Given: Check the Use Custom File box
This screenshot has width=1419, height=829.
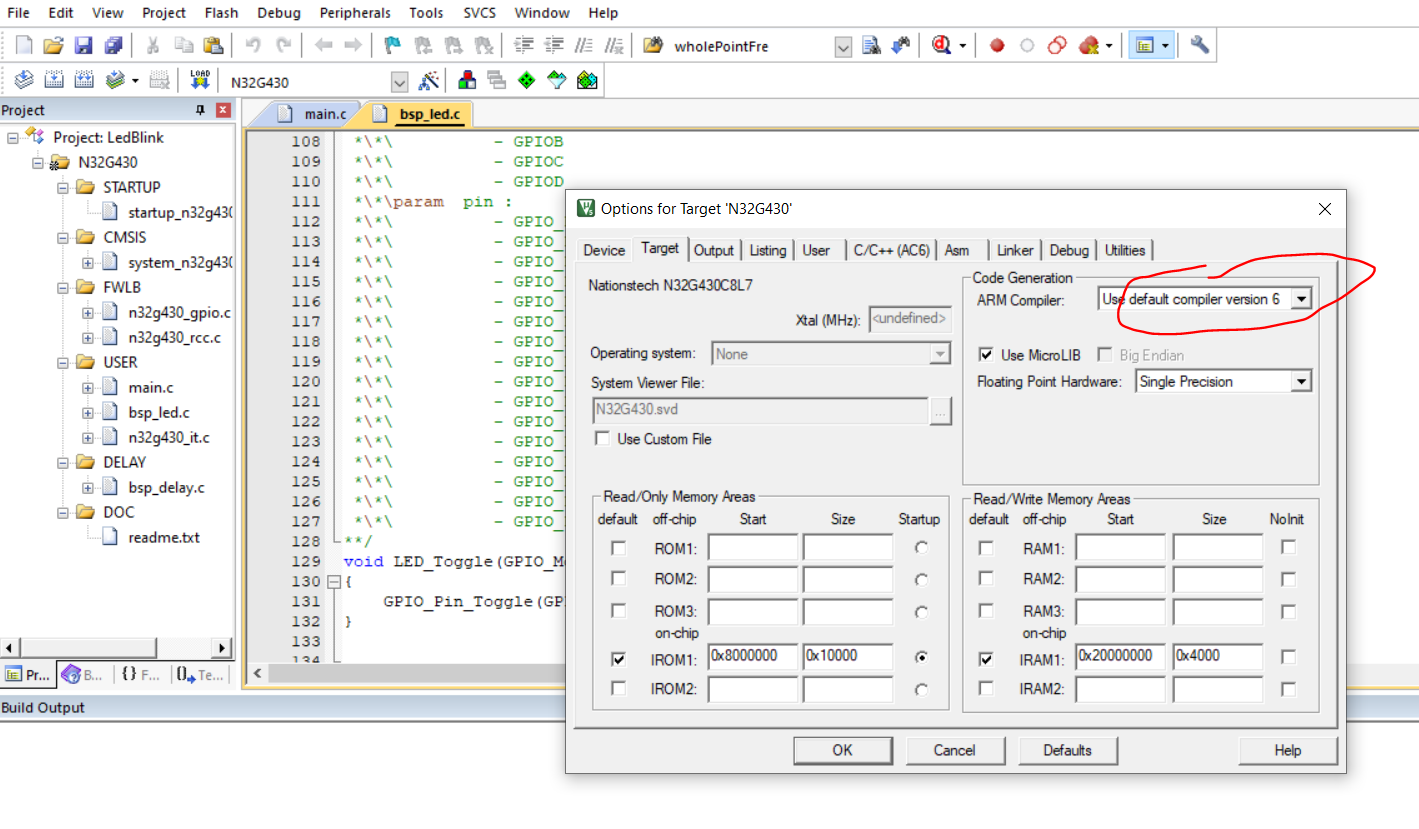Looking at the screenshot, I should tap(601, 439).
